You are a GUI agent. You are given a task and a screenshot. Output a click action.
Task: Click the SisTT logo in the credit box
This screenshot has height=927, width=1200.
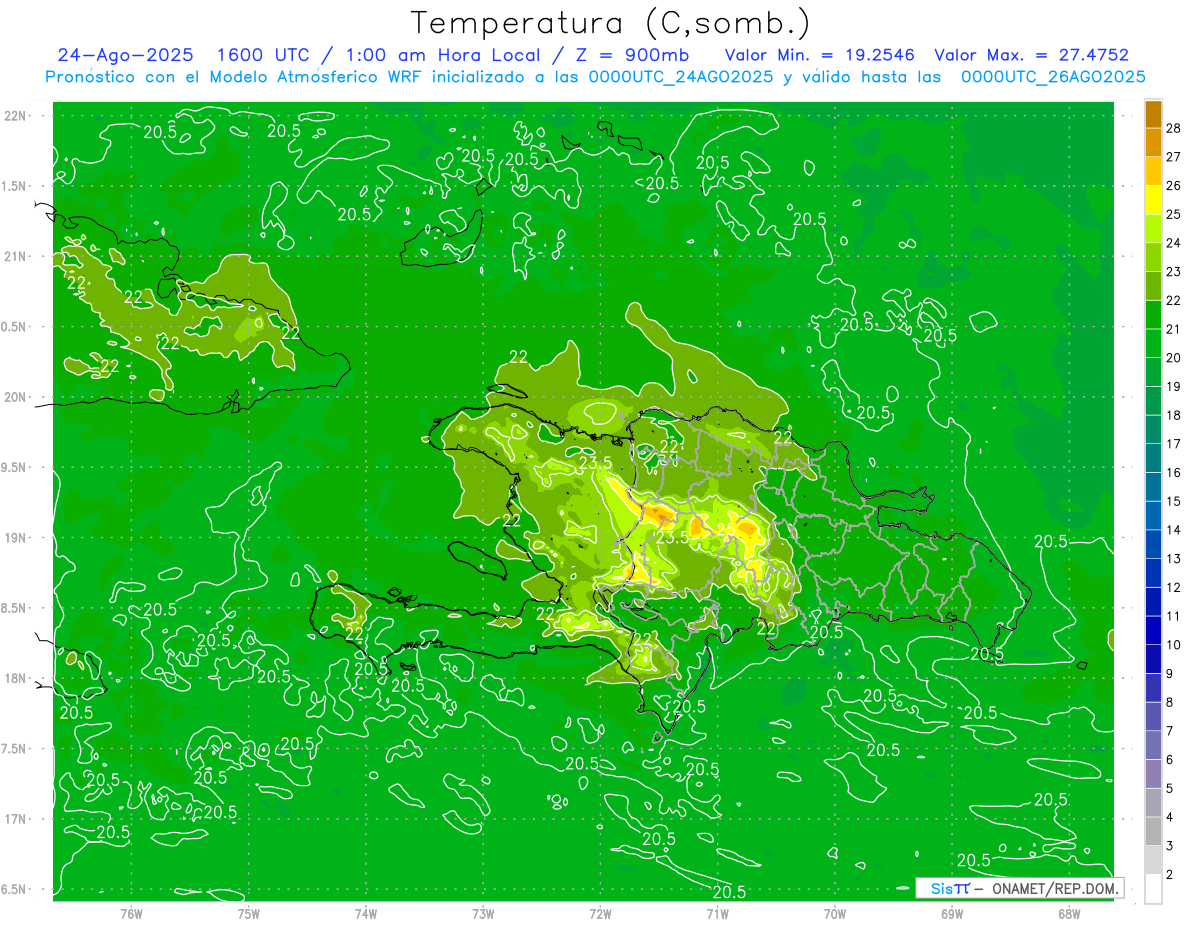click(950, 888)
